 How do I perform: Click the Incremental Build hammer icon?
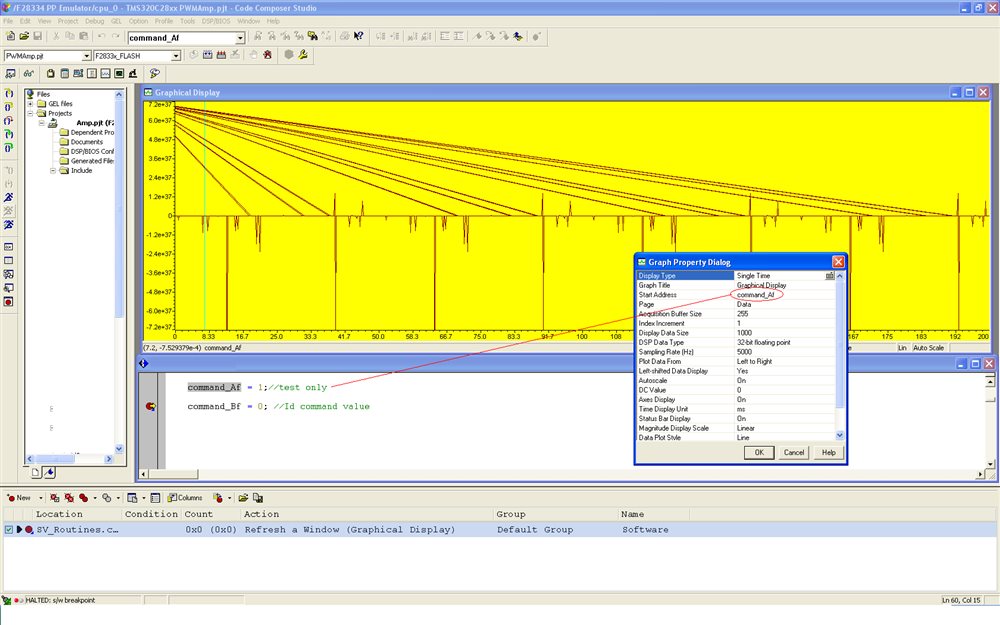coord(207,54)
